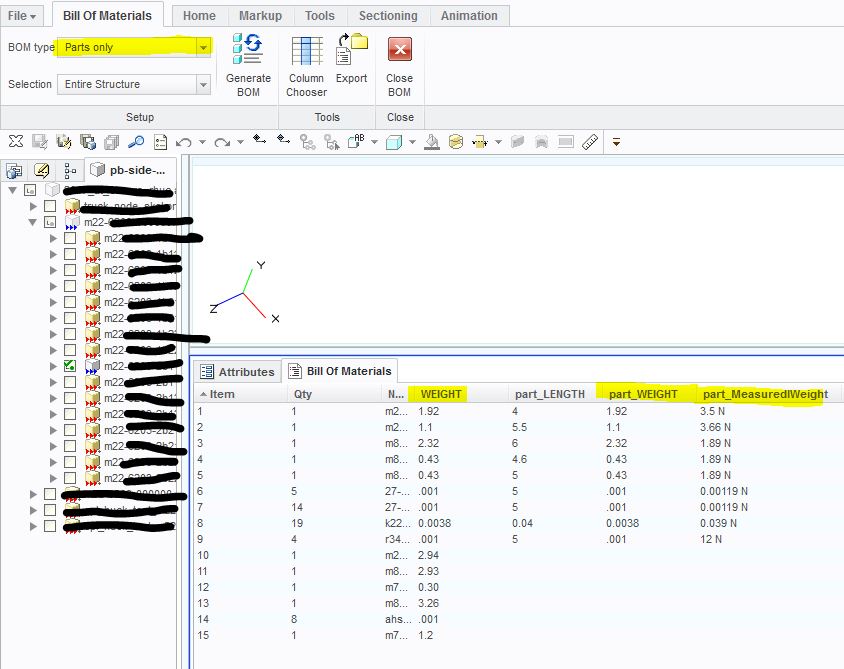Click the first move-left arrow diamond icon
Viewport: 844px width, 669px height.
pos(259,140)
